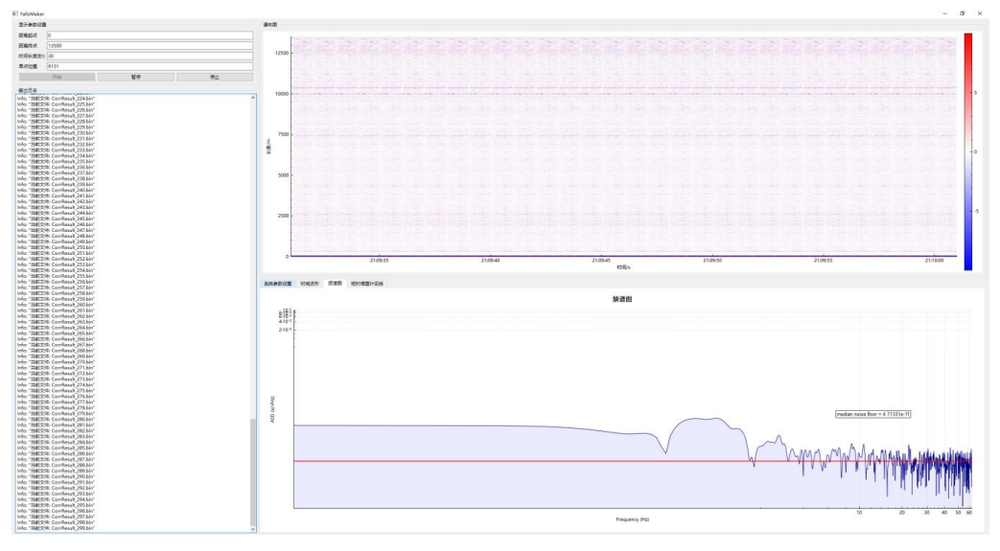The height and width of the screenshot is (551, 1000).
Task: Click the 距离起点 field containing 0
Action: coord(149,35)
